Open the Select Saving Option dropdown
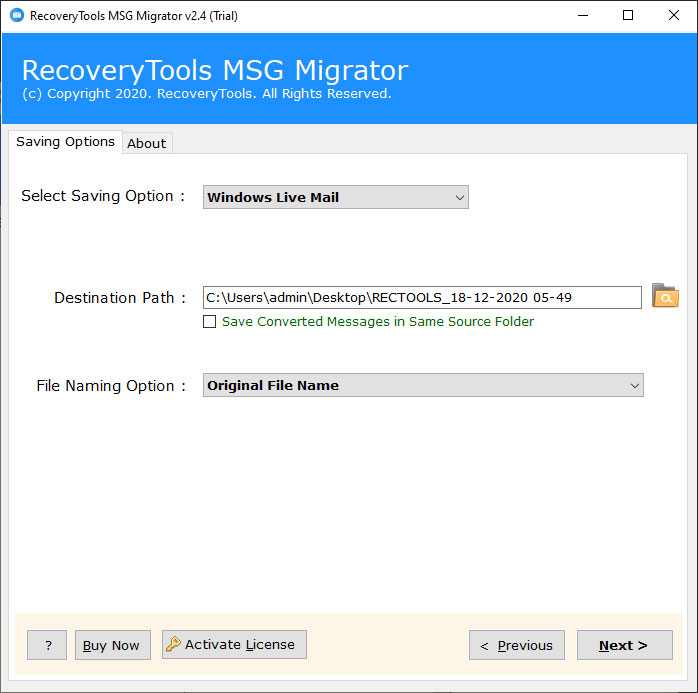This screenshot has height=693, width=698. pos(336,197)
